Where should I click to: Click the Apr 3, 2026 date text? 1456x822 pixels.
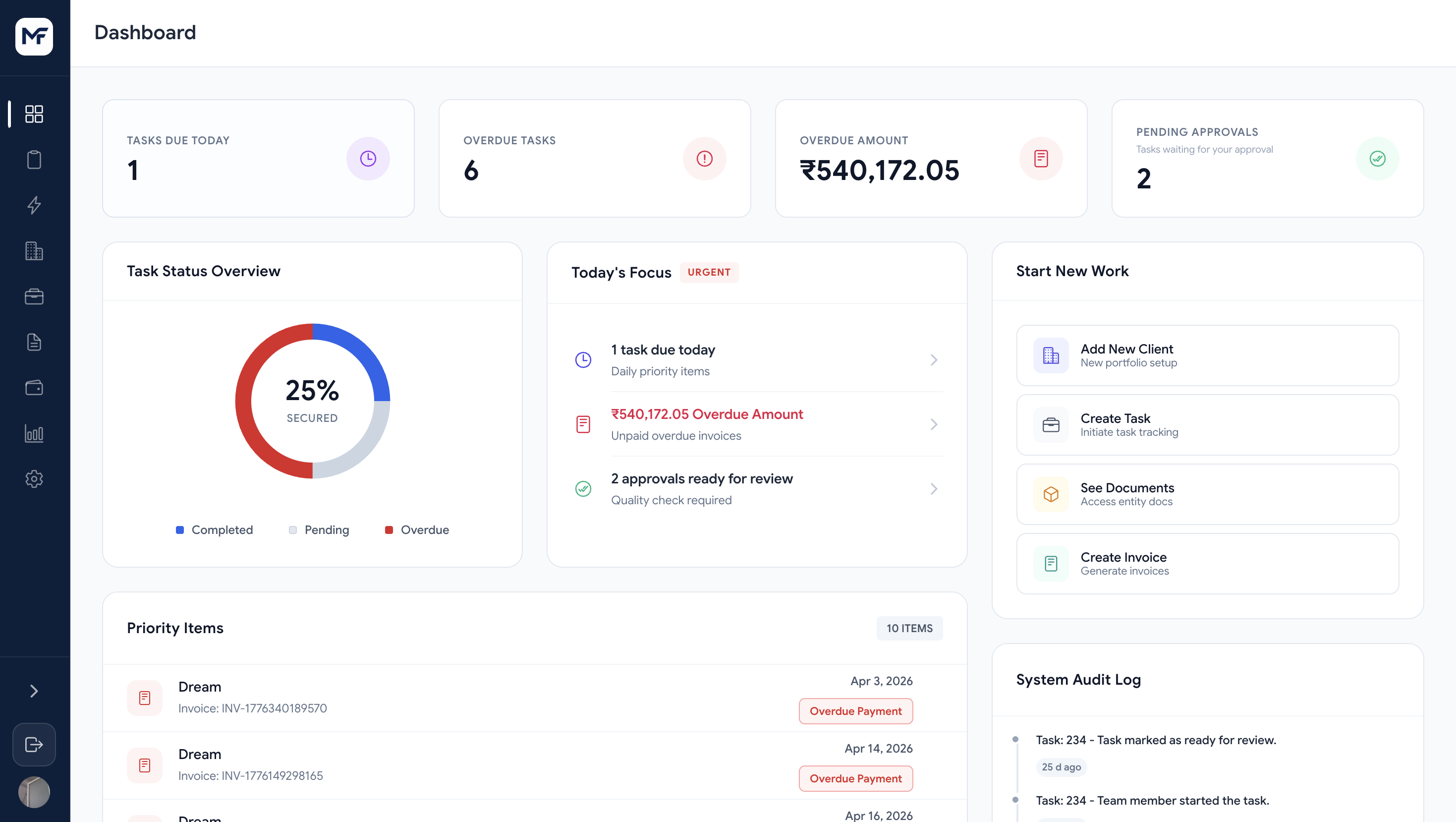(x=881, y=681)
